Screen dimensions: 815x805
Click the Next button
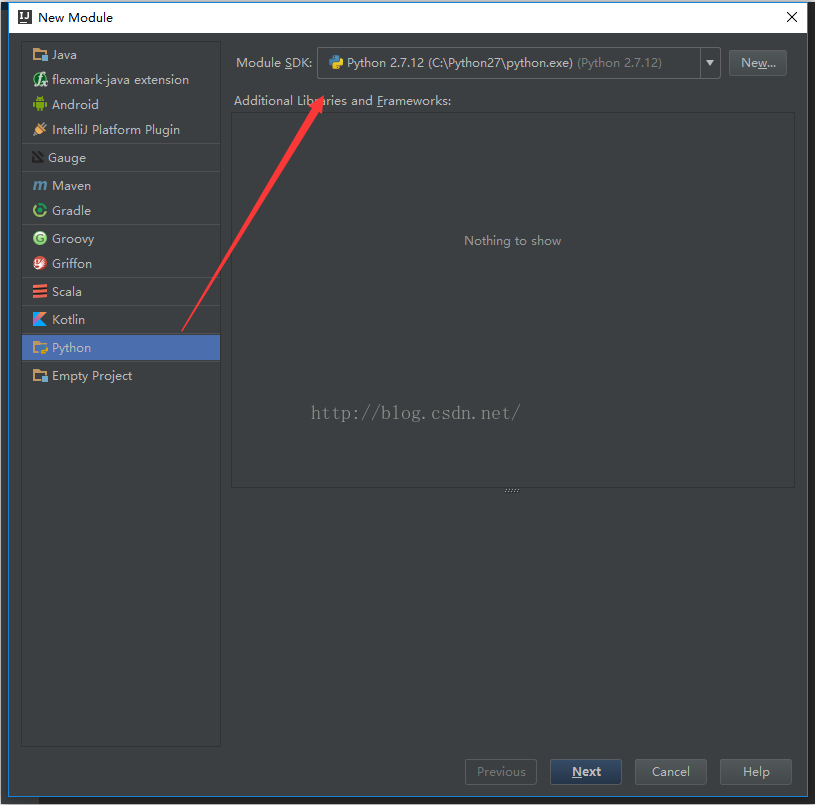586,772
